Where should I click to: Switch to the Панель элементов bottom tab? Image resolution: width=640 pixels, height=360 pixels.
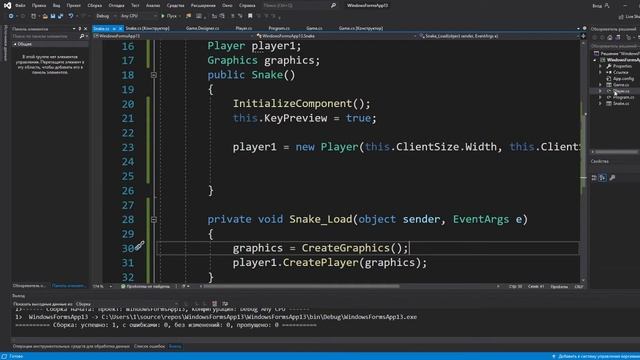(x=68, y=286)
